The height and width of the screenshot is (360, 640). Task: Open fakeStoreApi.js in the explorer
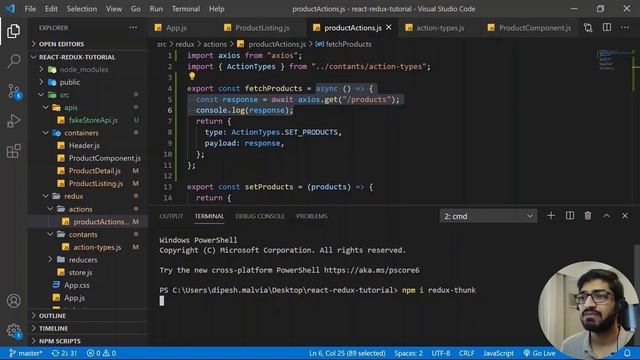point(88,120)
